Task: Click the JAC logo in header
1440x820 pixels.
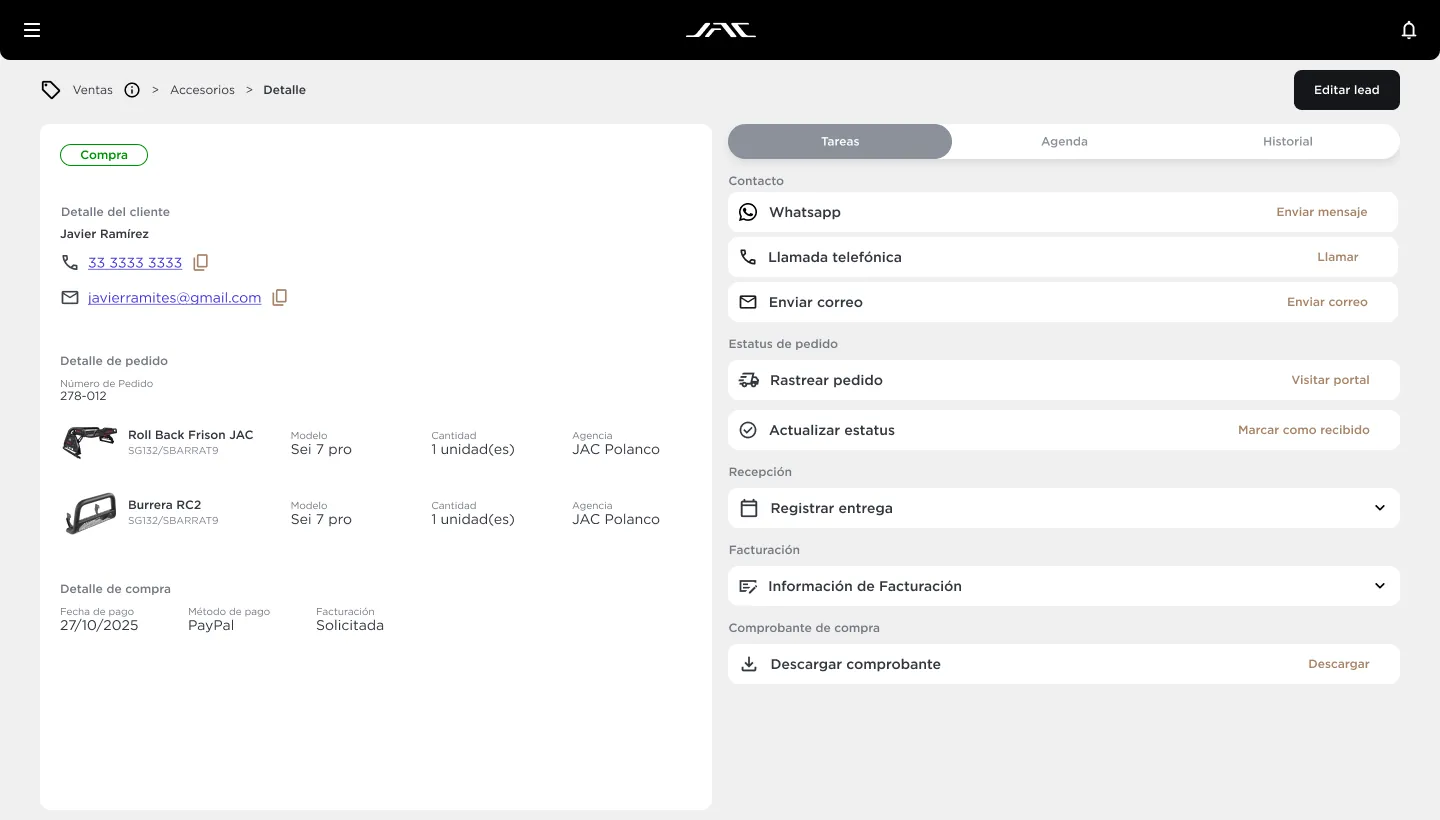Action: 720,30
